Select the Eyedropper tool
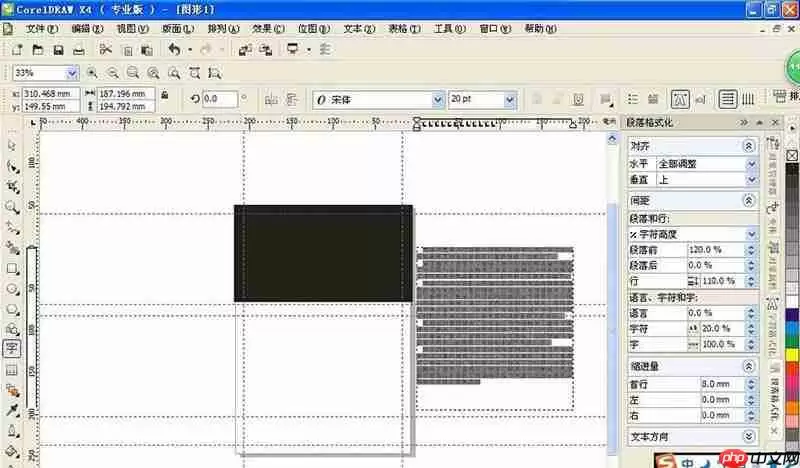The width and height of the screenshot is (800, 468). tap(13, 411)
